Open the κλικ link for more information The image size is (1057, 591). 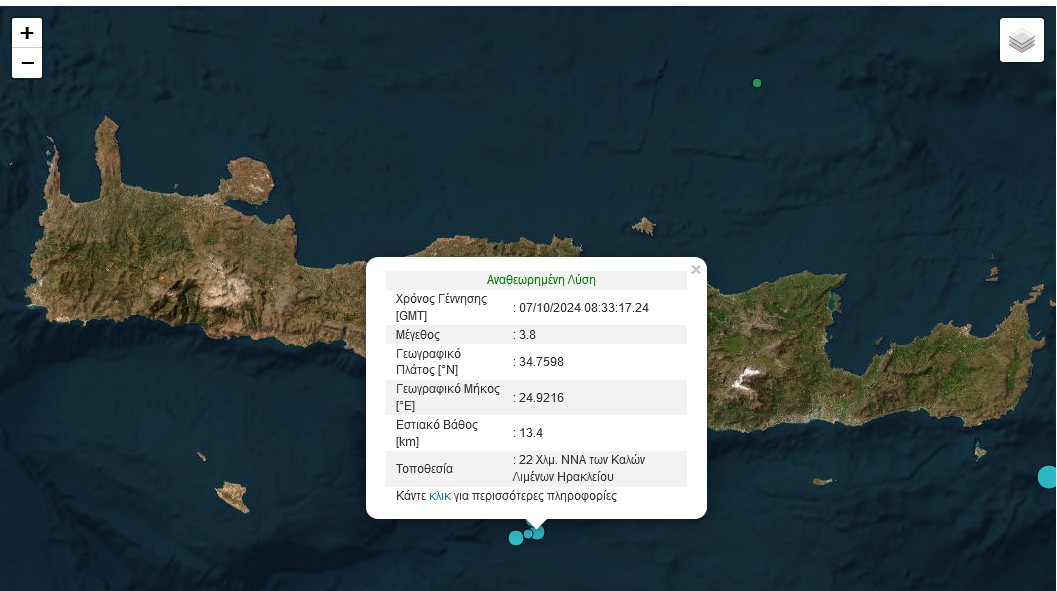coord(439,496)
